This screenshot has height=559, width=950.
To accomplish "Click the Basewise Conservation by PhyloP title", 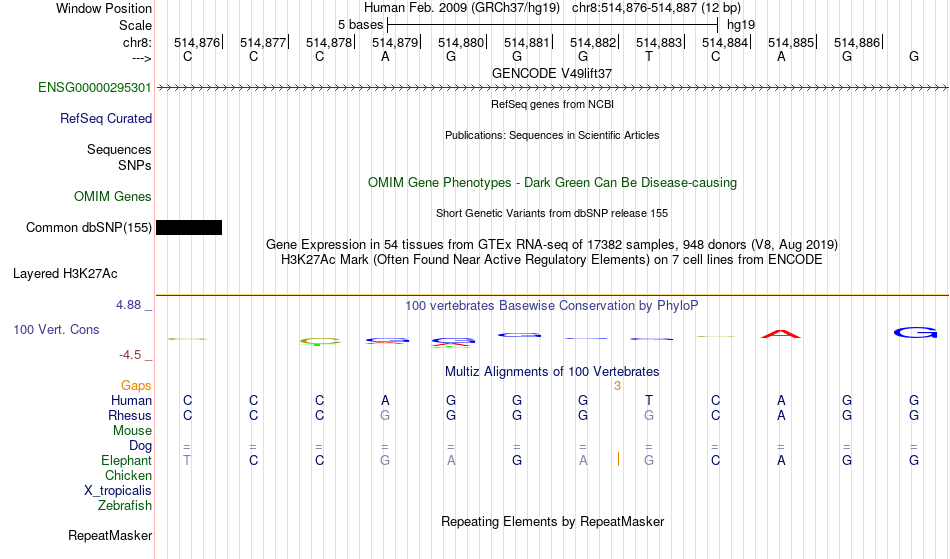I will pos(552,306).
